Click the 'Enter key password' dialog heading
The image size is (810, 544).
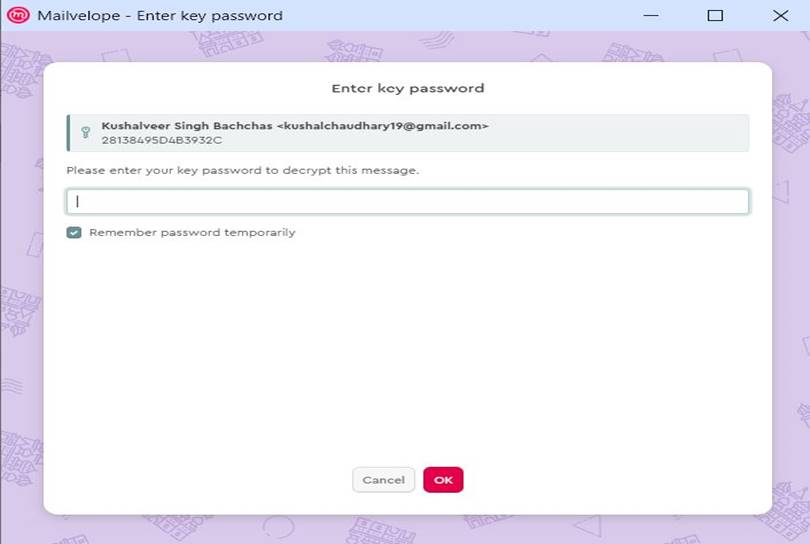click(x=408, y=88)
